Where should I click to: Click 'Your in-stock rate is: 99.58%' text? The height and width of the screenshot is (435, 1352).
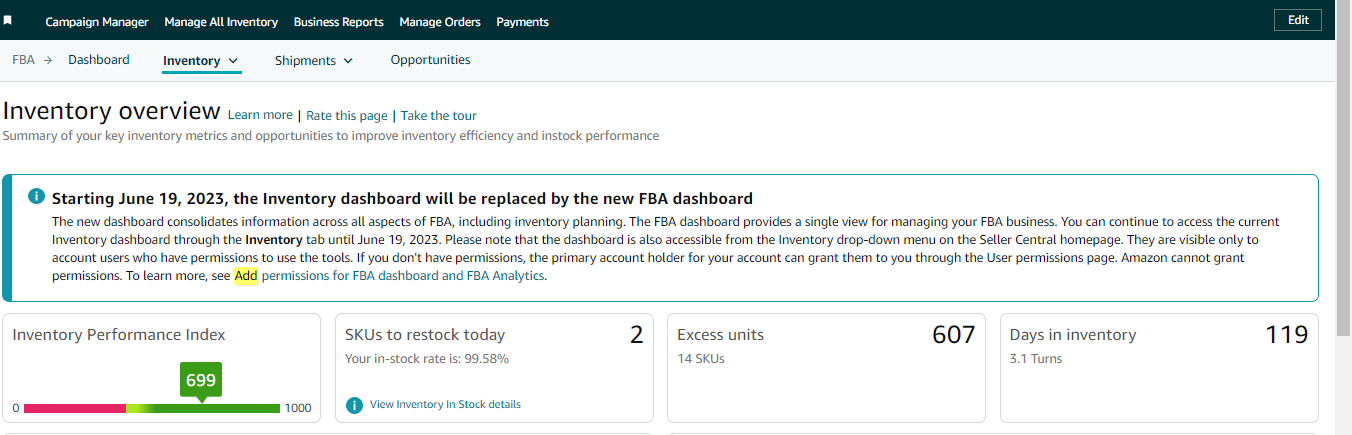click(x=427, y=359)
